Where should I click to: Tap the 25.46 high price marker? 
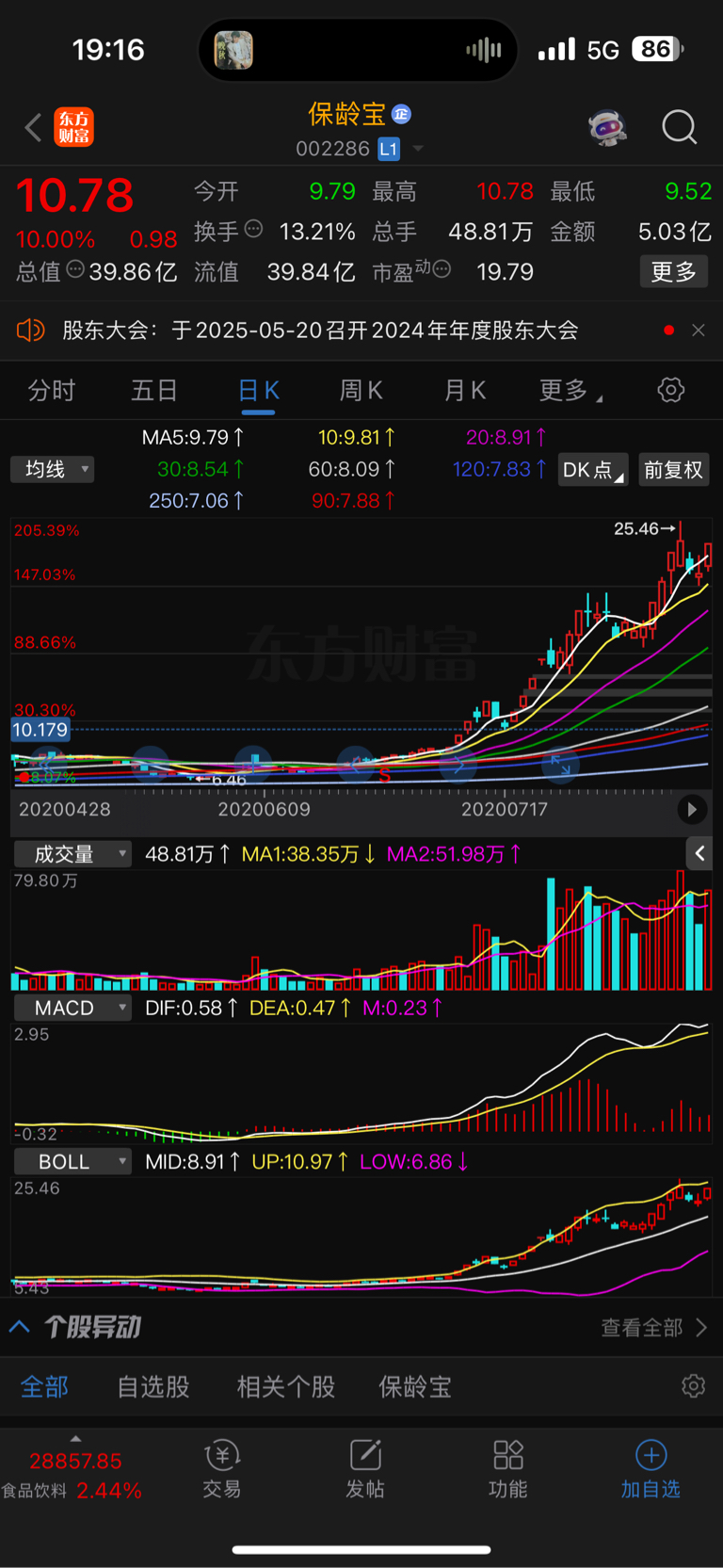(x=646, y=528)
